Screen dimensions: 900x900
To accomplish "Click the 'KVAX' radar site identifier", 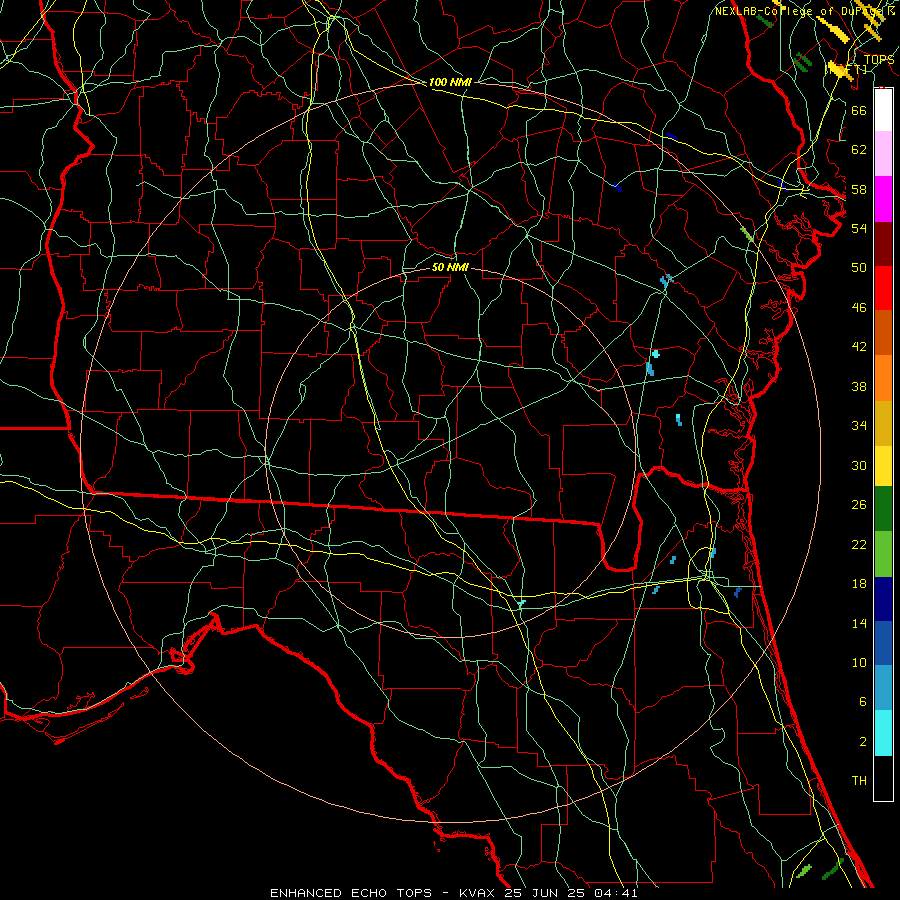I will click(478, 893).
